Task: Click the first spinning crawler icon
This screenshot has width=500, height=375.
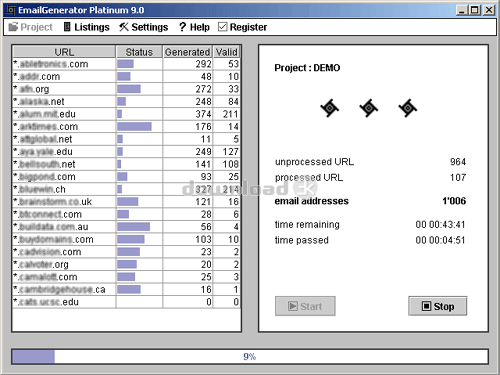Action: (x=329, y=108)
